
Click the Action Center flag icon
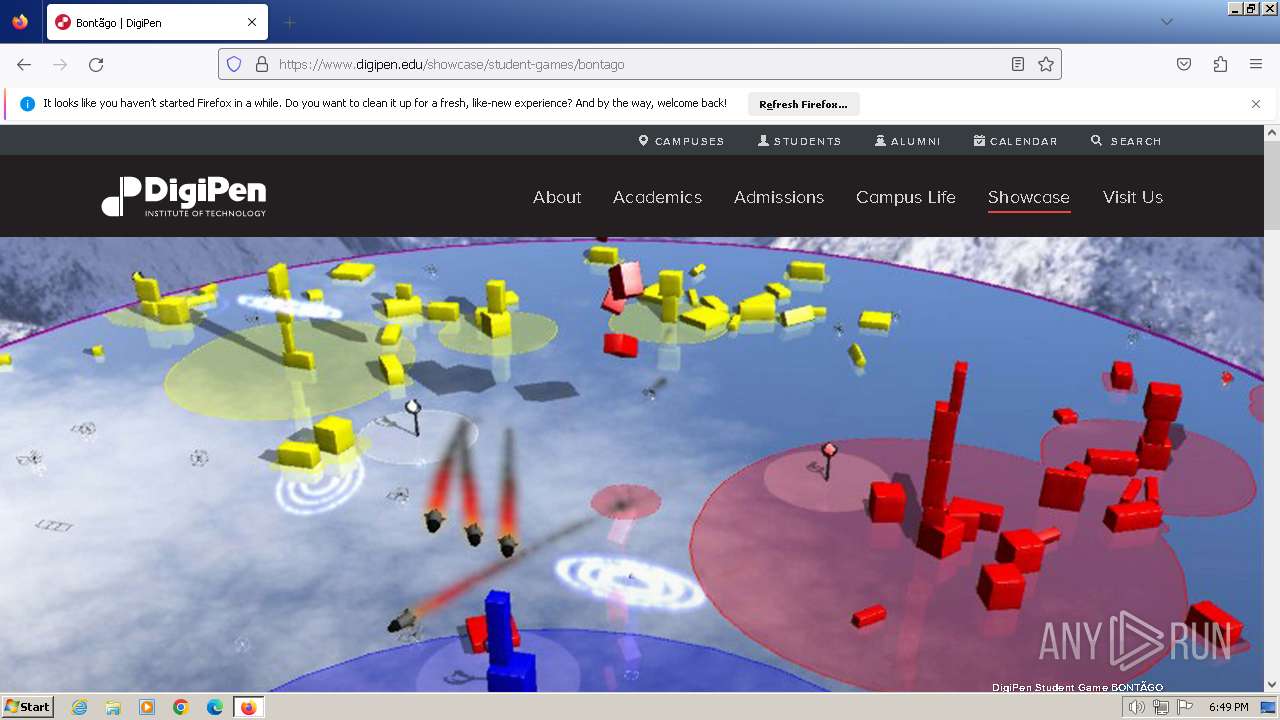tap(1185, 707)
